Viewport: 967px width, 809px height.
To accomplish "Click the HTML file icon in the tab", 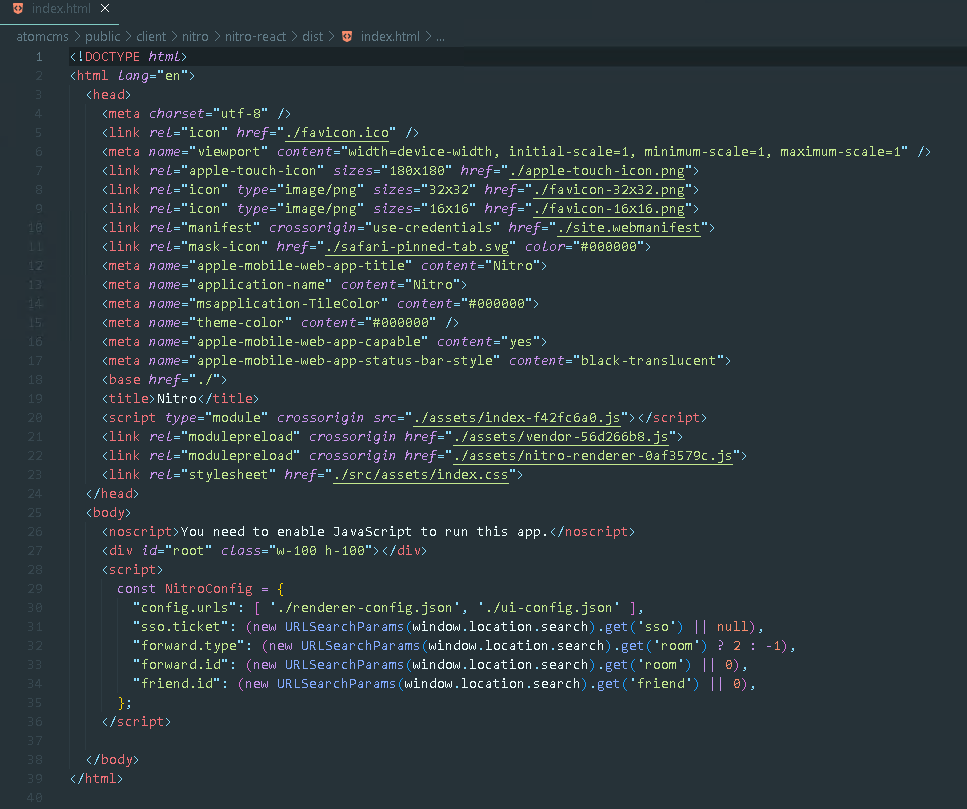I will click(x=18, y=9).
